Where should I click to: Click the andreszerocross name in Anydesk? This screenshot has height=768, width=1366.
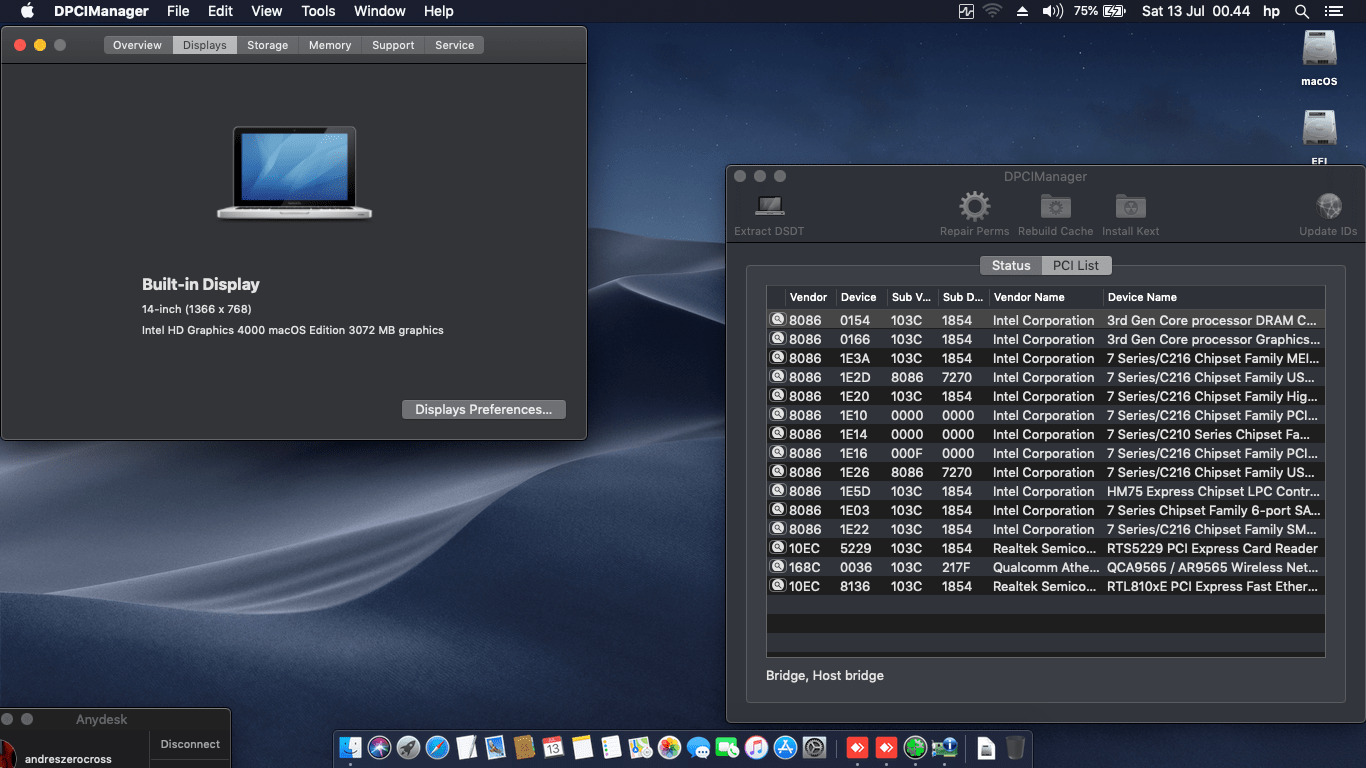[68, 759]
